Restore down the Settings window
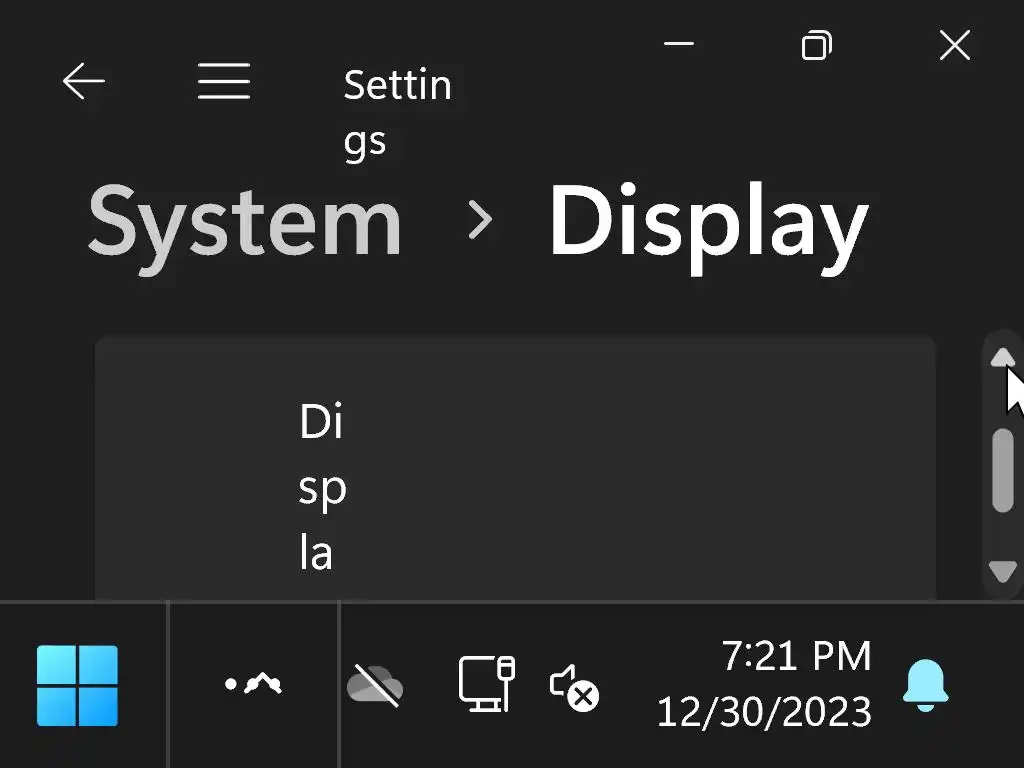1024x768 pixels. pos(817,45)
